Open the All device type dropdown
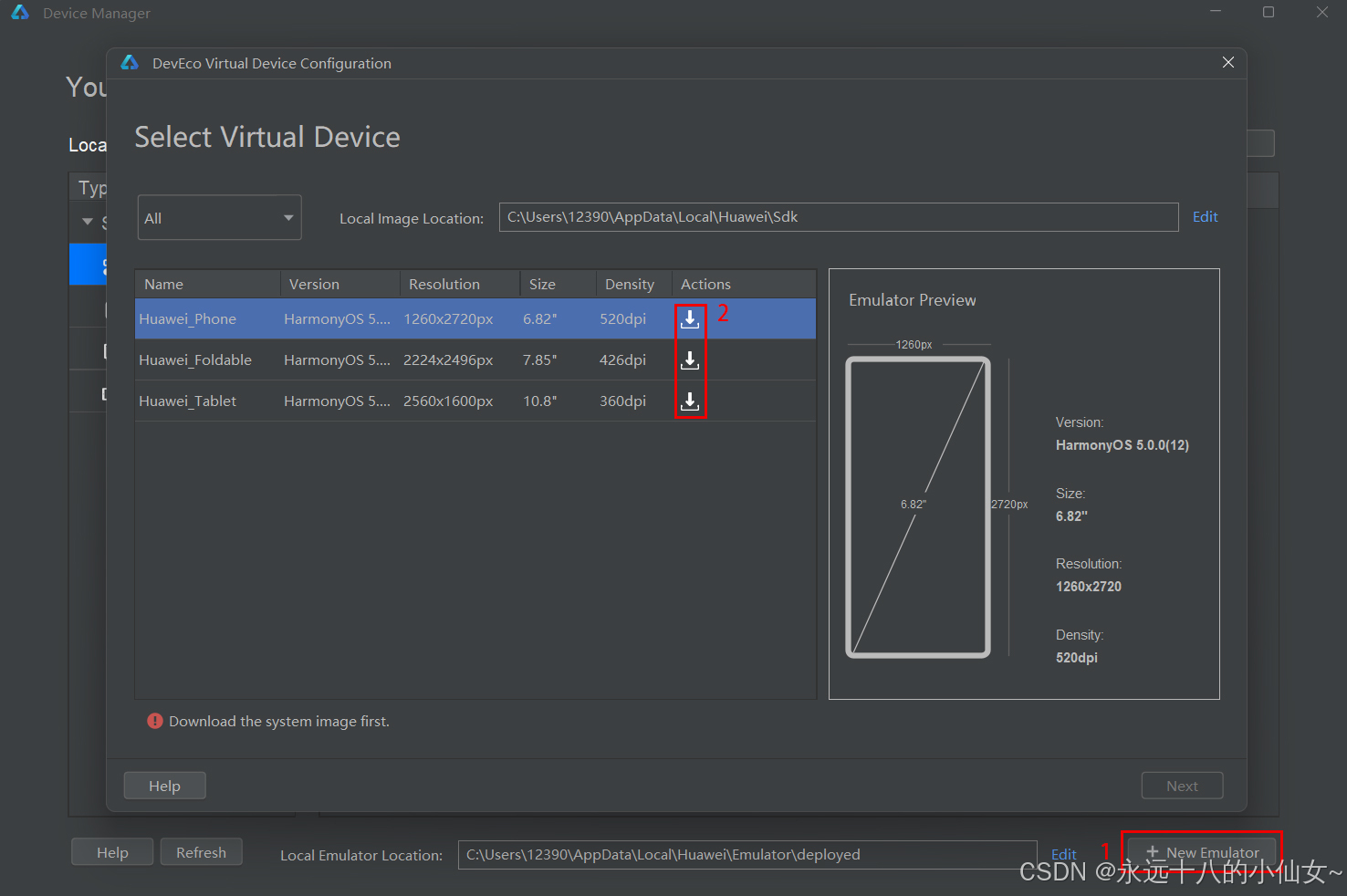 click(219, 217)
